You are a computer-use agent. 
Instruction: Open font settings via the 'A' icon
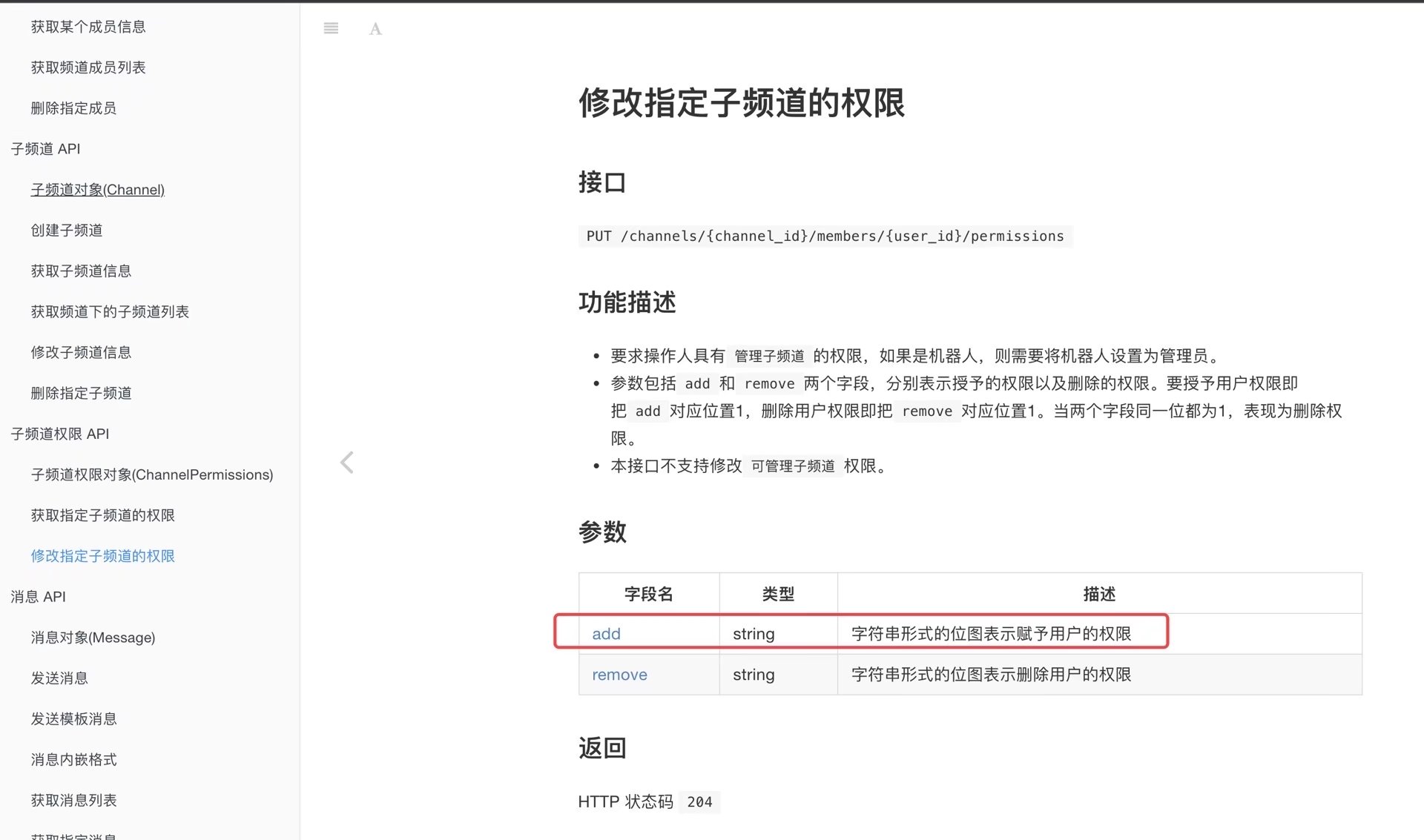tap(376, 28)
